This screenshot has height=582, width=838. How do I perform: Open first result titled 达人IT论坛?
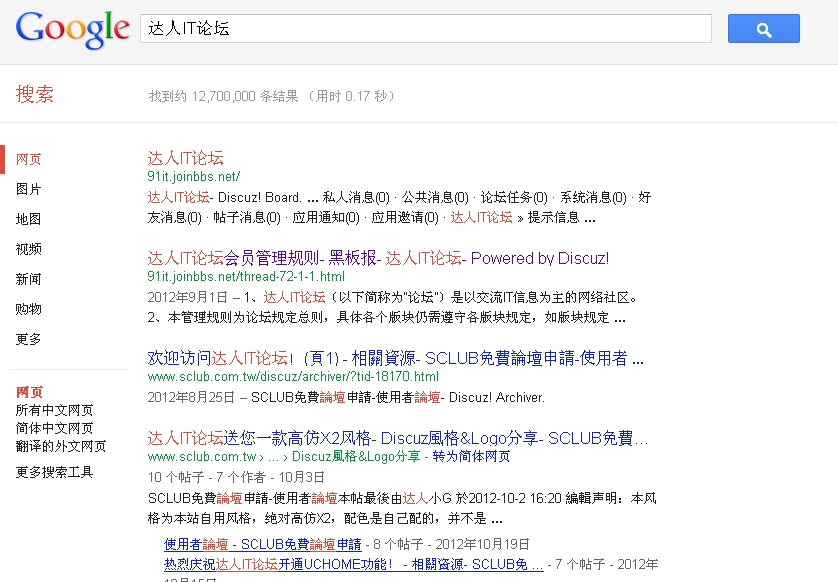pyautogui.click(x=185, y=158)
